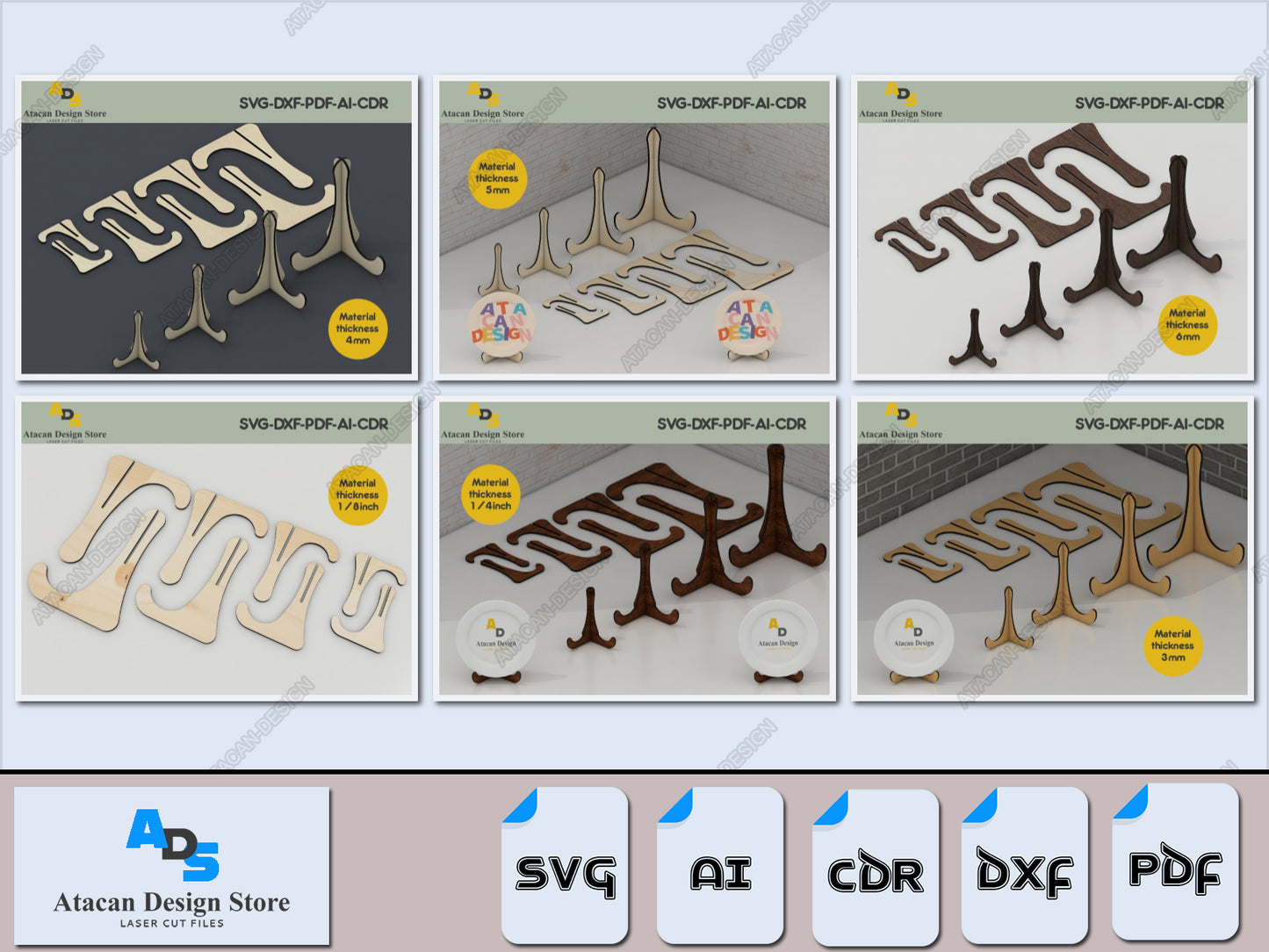Click the yellow 1/4inch thickness badge

[x=490, y=494]
